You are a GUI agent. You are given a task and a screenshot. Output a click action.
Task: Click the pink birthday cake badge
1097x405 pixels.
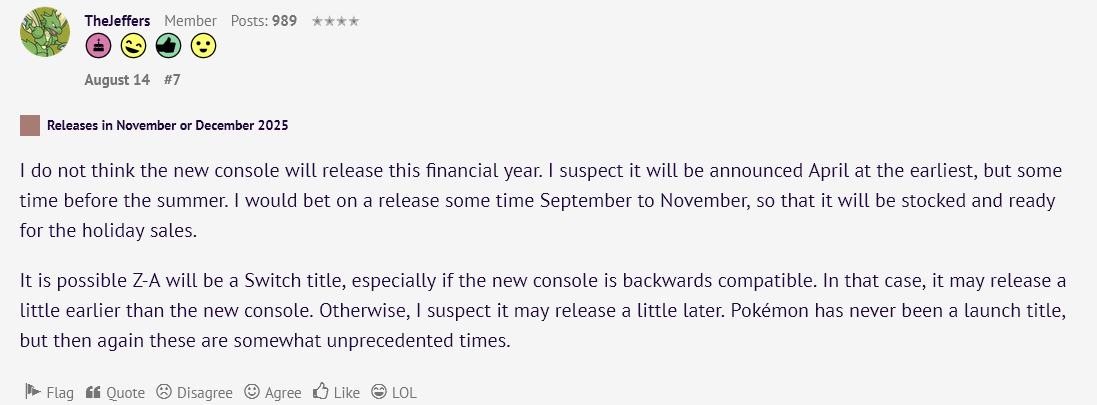pyautogui.click(x=98, y=46)
